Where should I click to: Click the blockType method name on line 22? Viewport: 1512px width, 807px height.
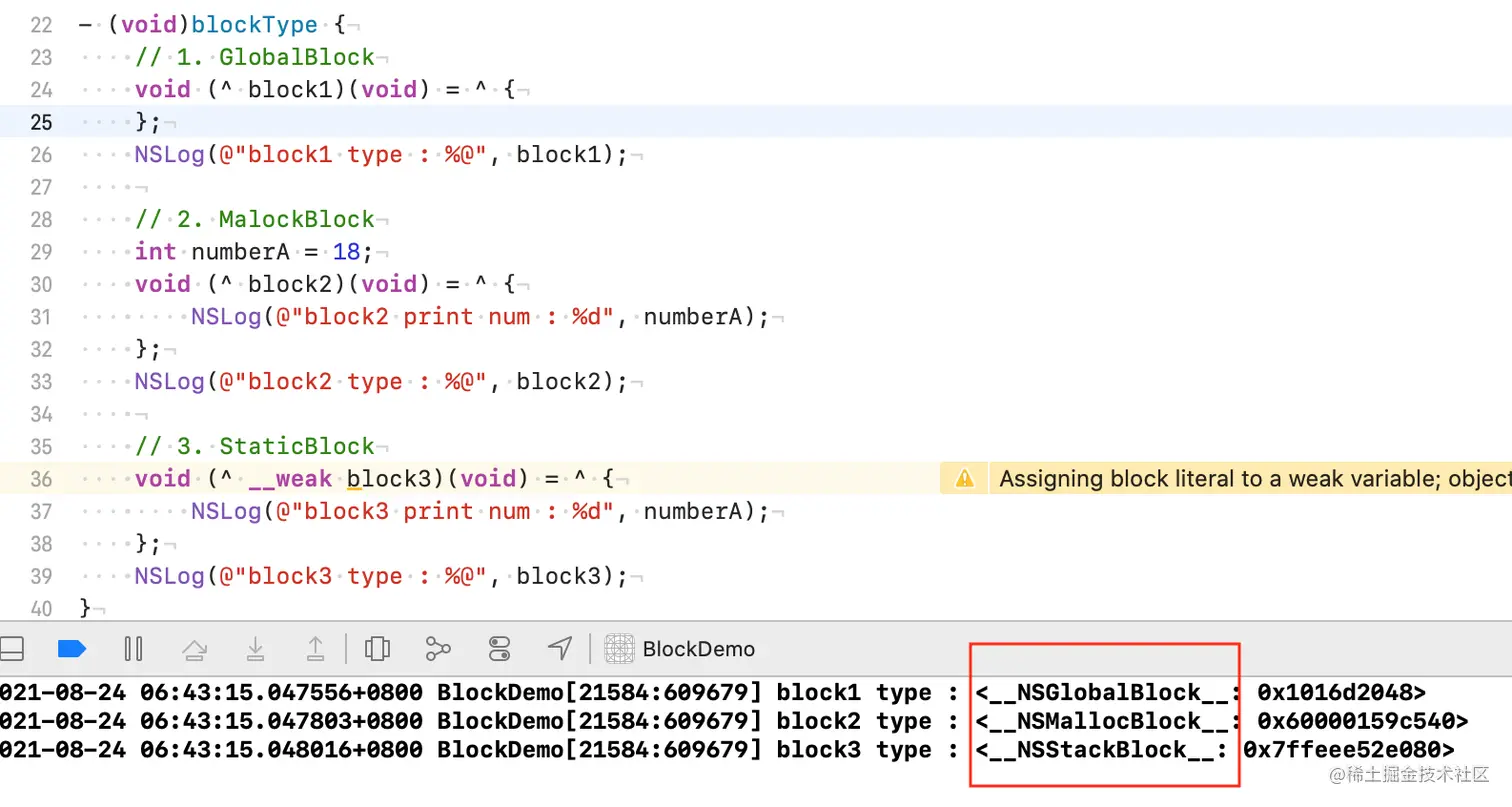tap(255, 25)
